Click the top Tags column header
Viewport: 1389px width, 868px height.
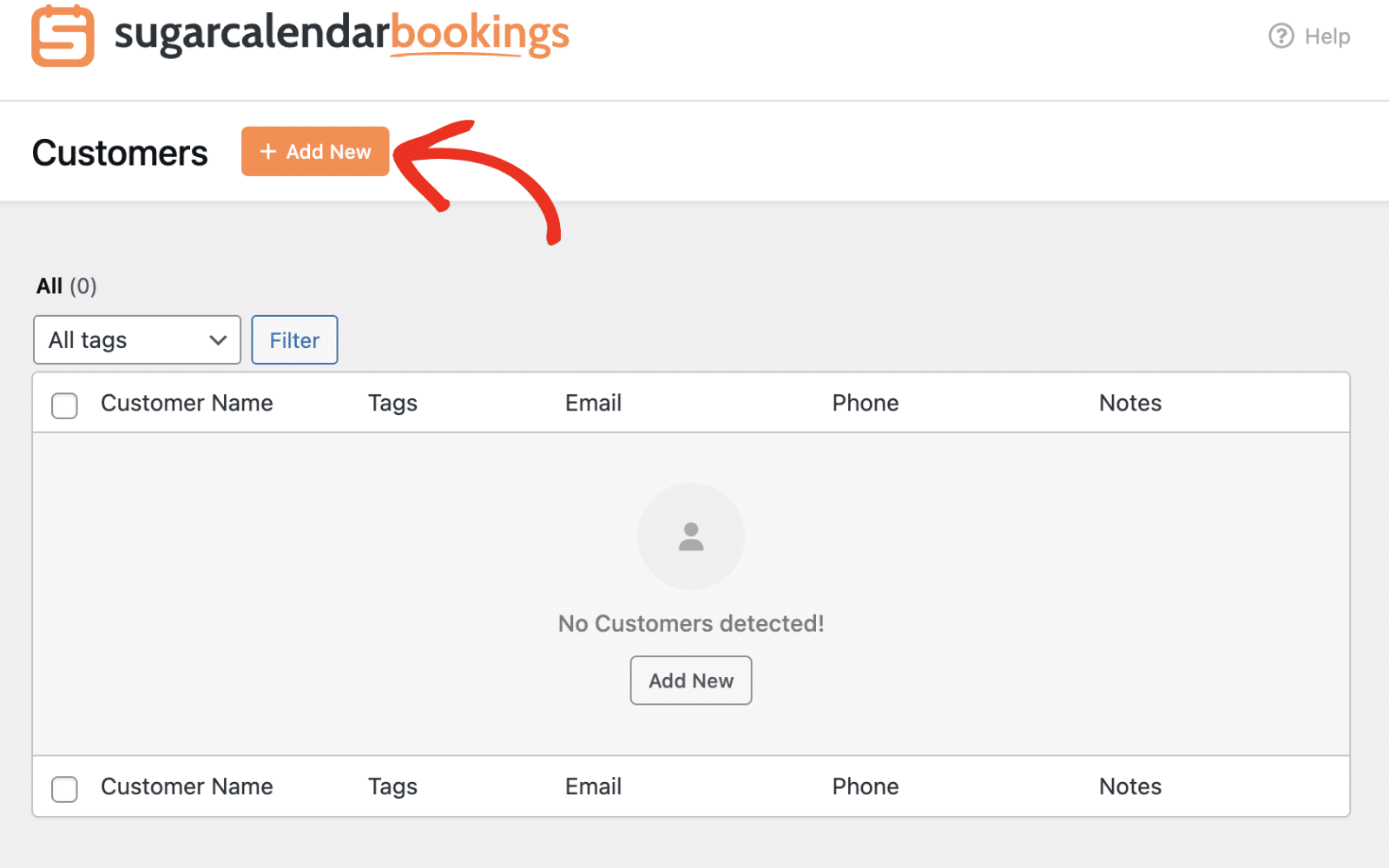tap(392, 403)
